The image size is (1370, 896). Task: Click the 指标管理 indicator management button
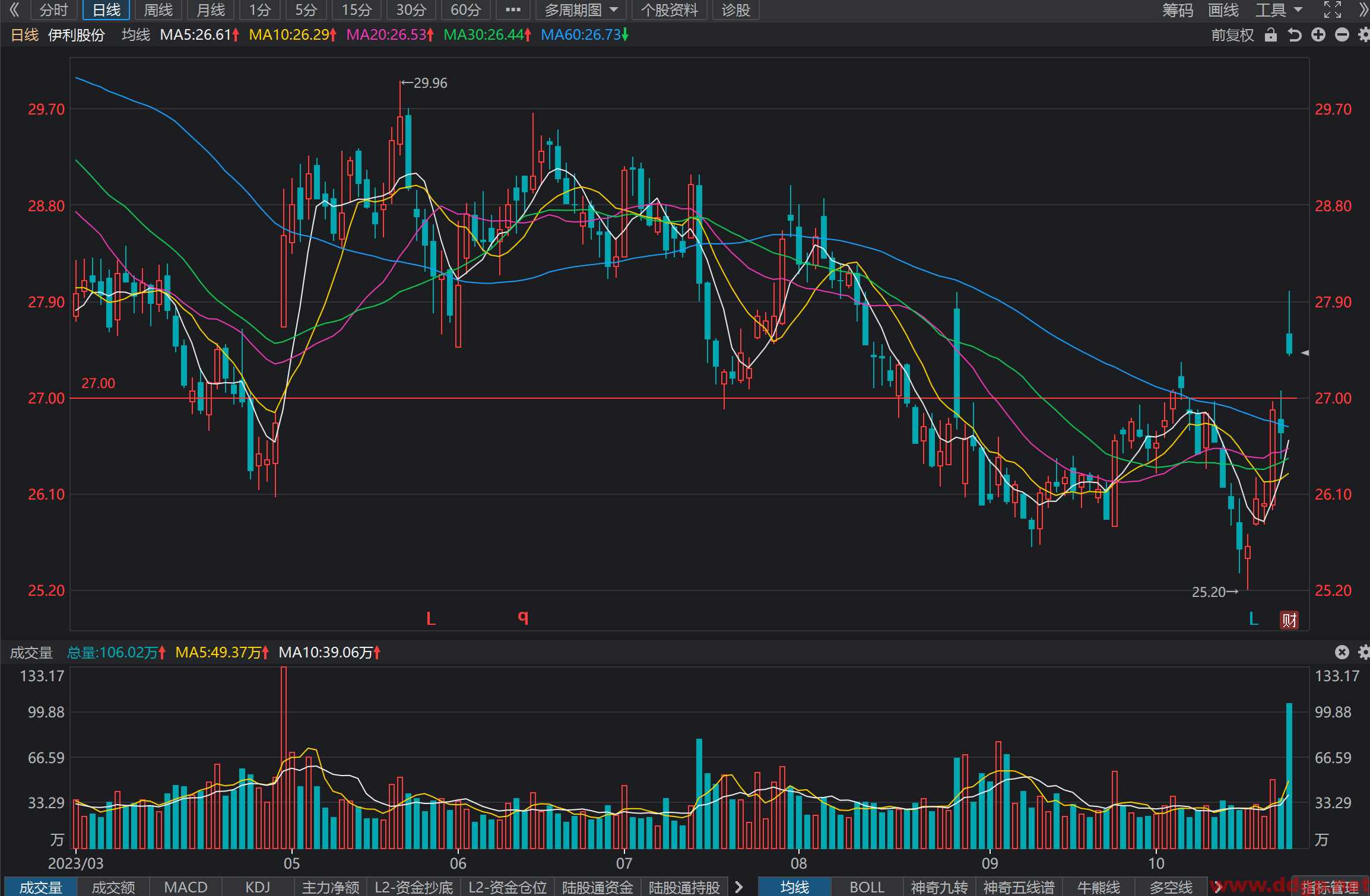coord(1330,887)
